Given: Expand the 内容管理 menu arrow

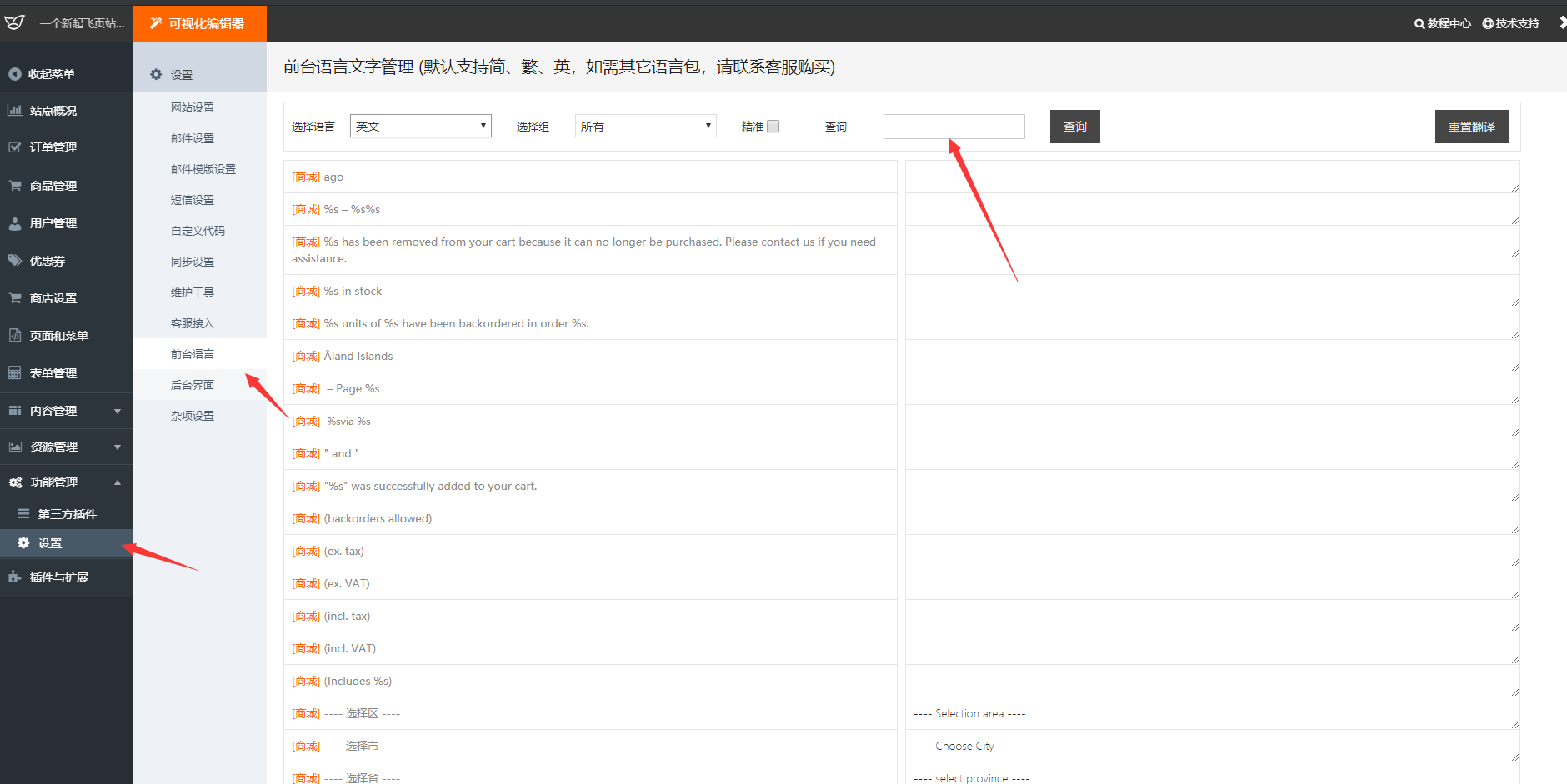Looking at the screenshot, I should point(118,411).
